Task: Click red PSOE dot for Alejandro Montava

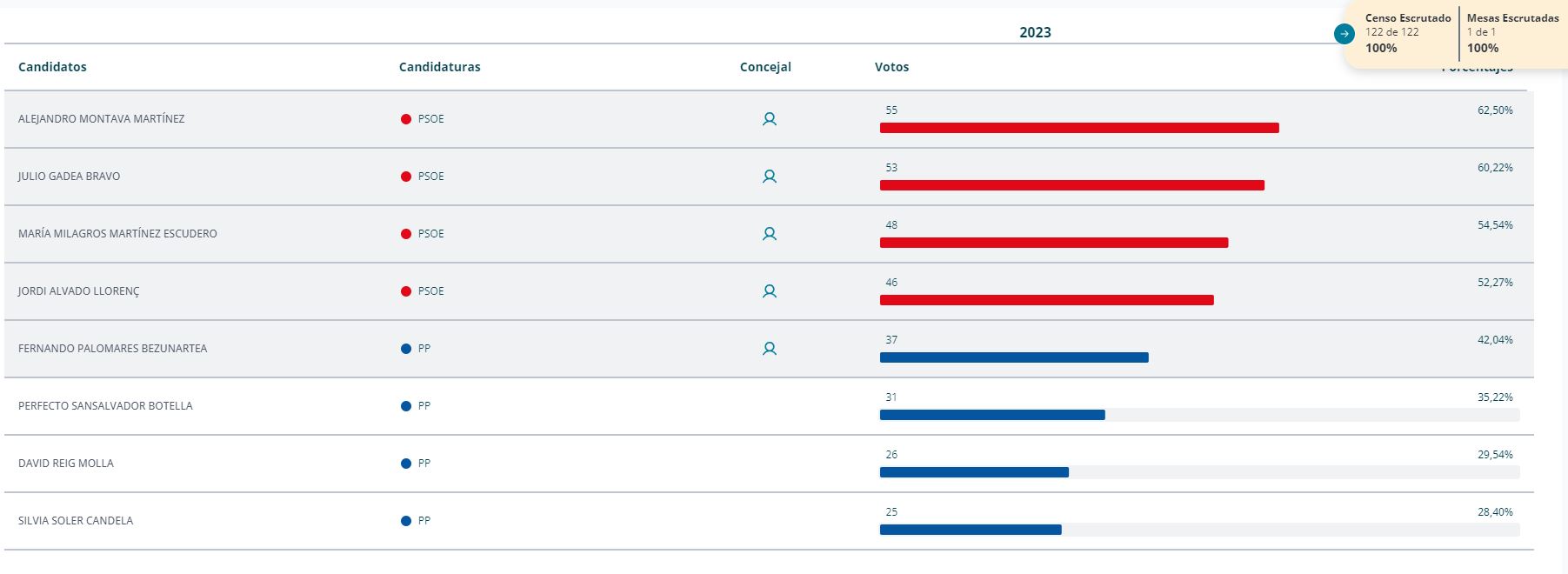Action: point(405,119)
